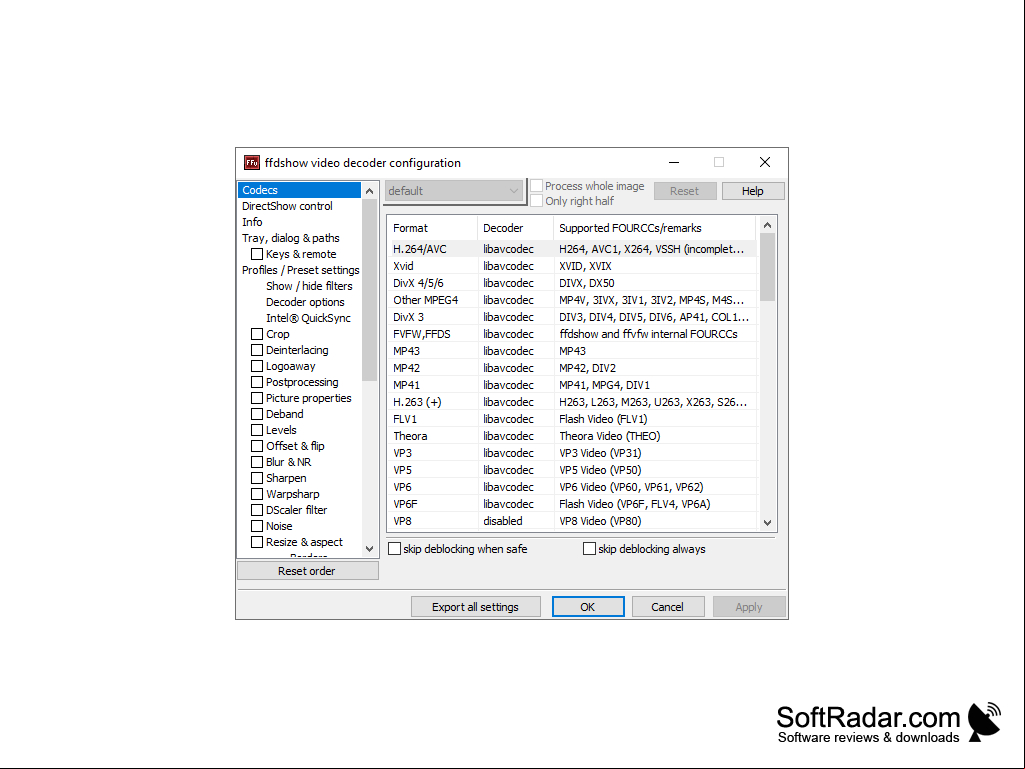The image size is (1025, 769).
Task: Toggle the Crop filter checkbox
Action: [257, 334]
